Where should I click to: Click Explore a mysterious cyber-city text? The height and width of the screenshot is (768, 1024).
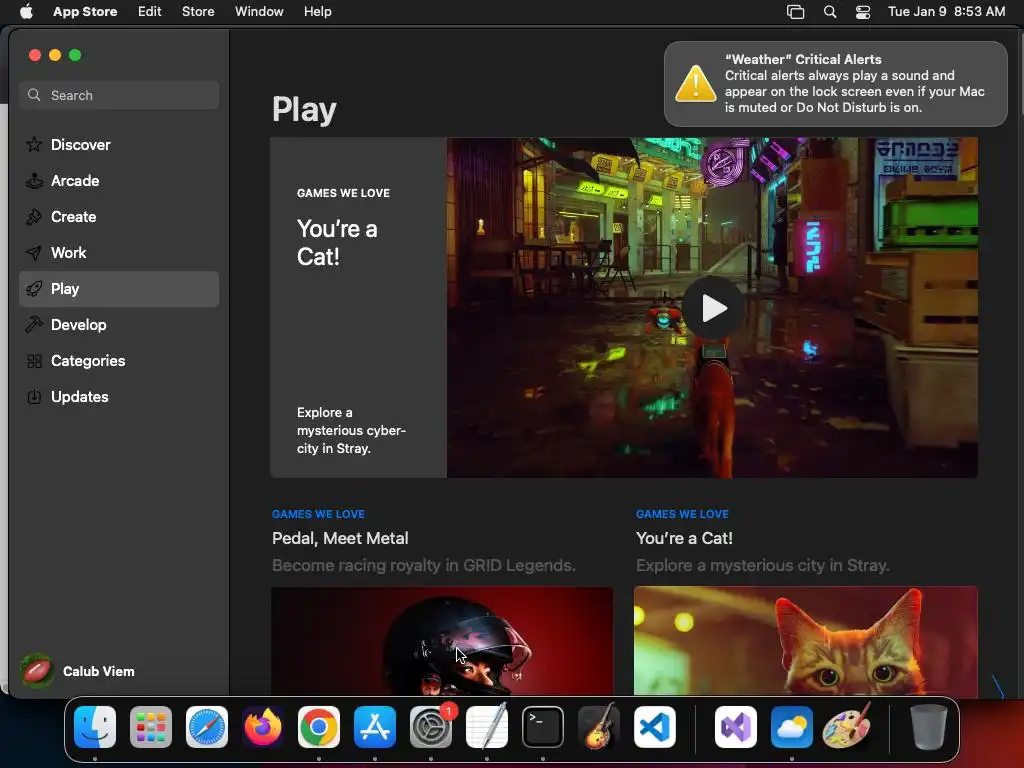coord(351,430)
